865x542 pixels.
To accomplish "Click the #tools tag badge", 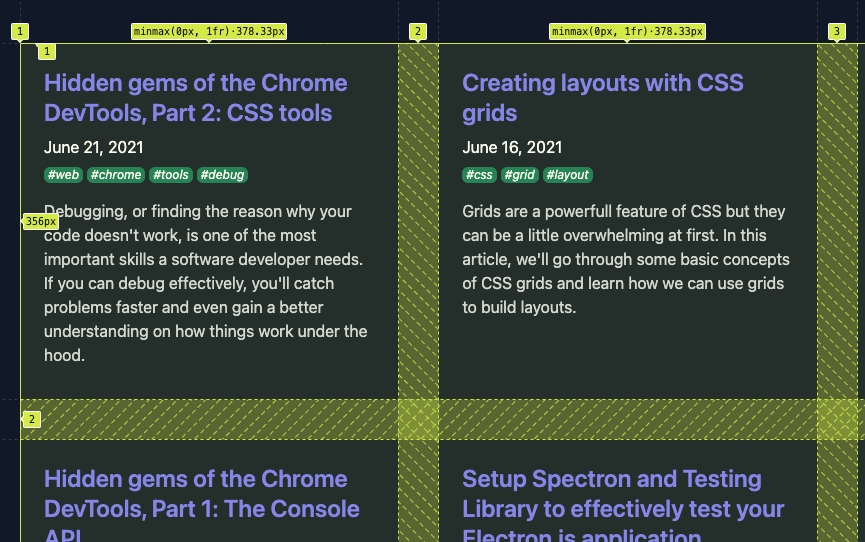I will pyautogui.click(x=171, y=175).
